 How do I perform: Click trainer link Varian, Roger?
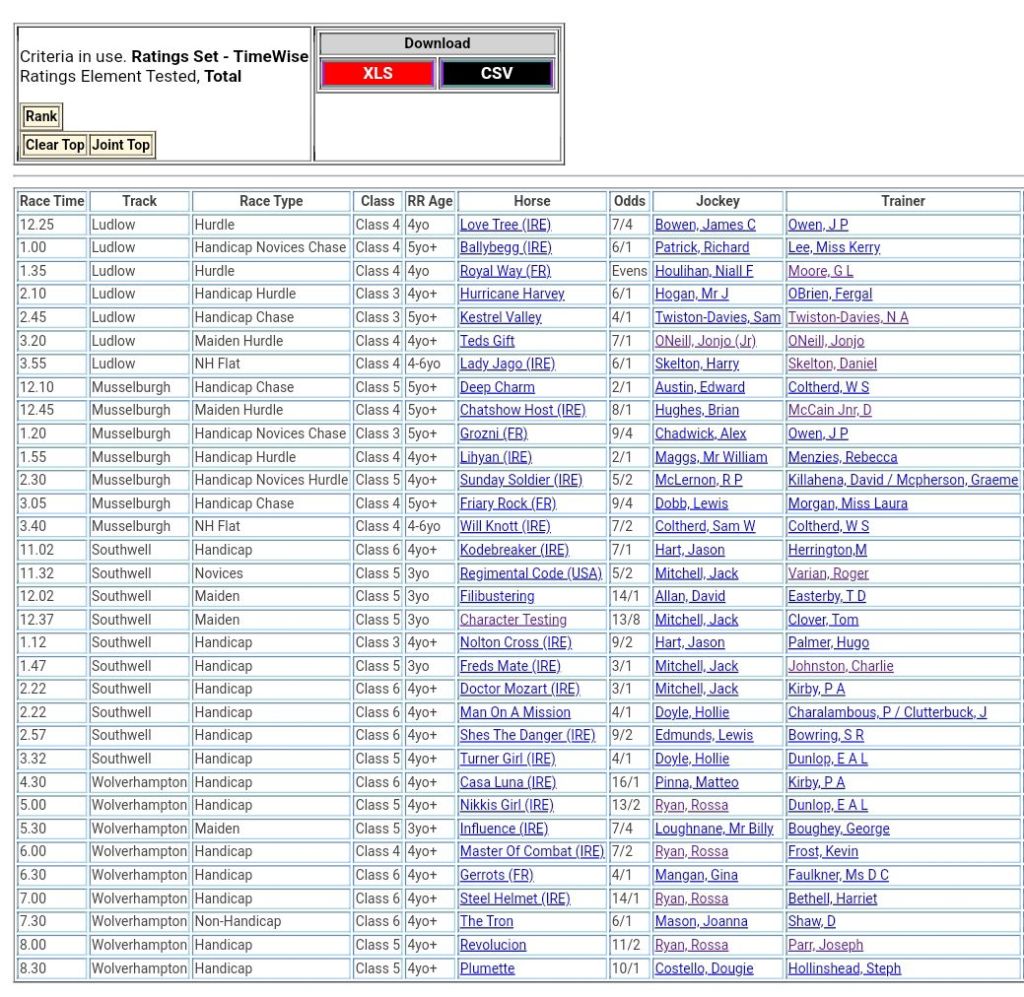pyautogui.click(x=828, y=573)
